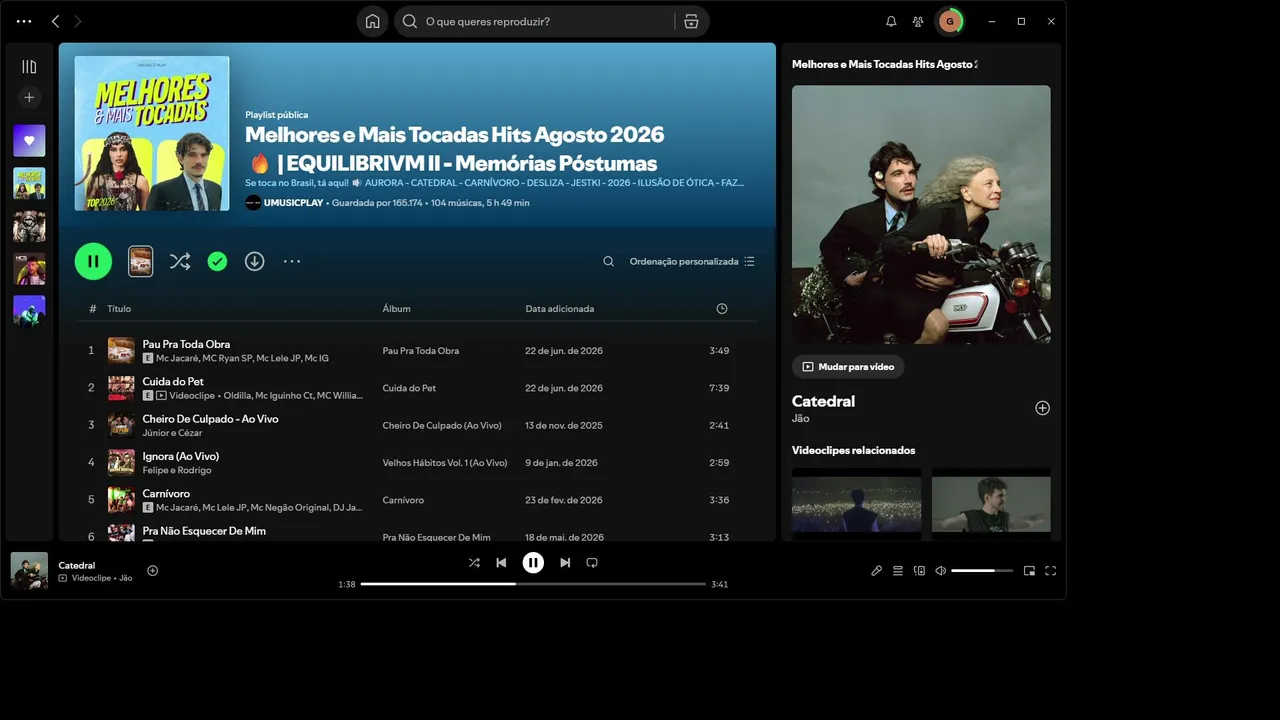1280x720 pixels.
Task: Open the three-dot app menu
Action: (24, 21)
